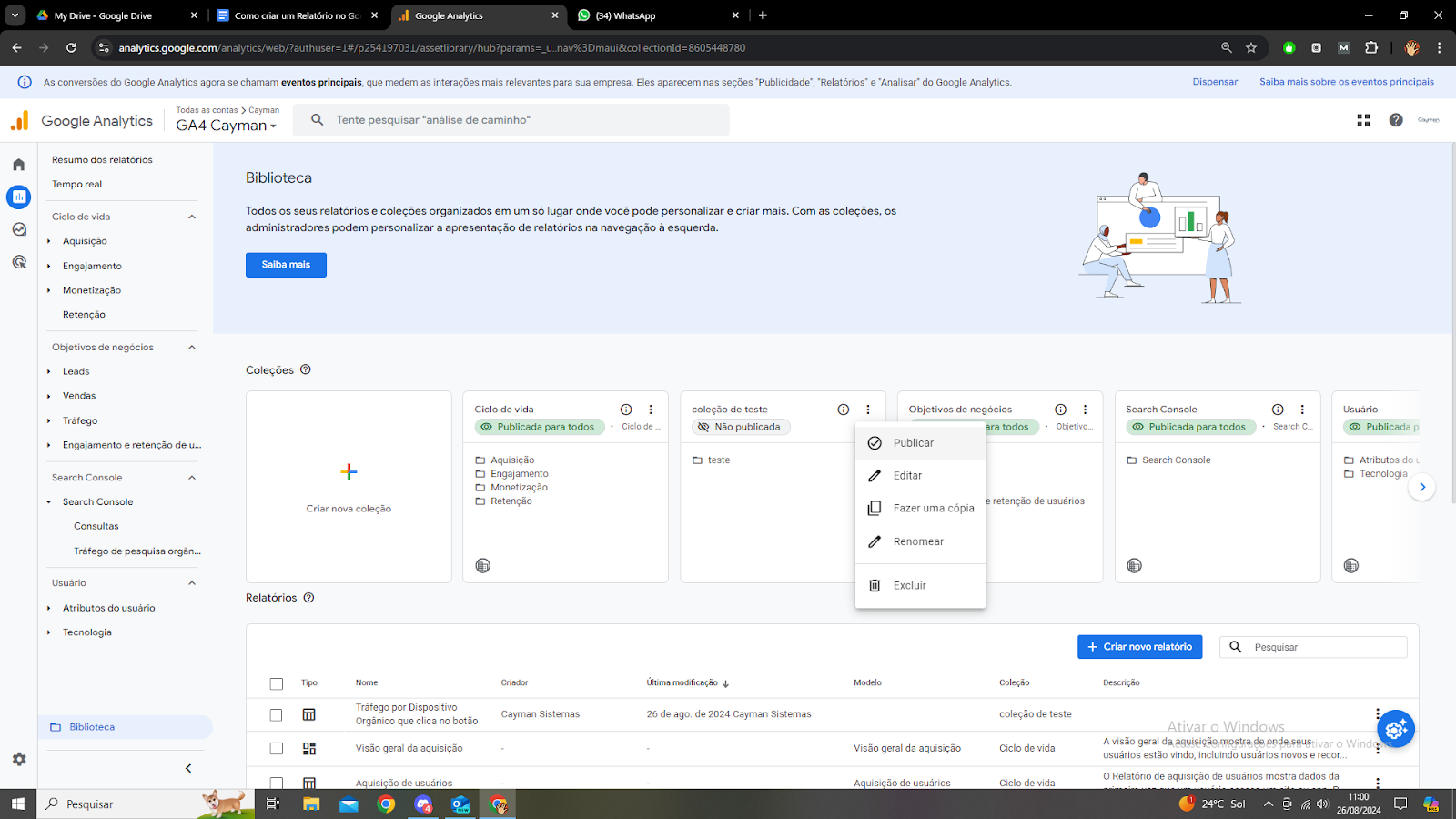Check the Tráfego por Dispositivo report row
This screenshot has height=819, width=1456.
[x=277, y=715]
